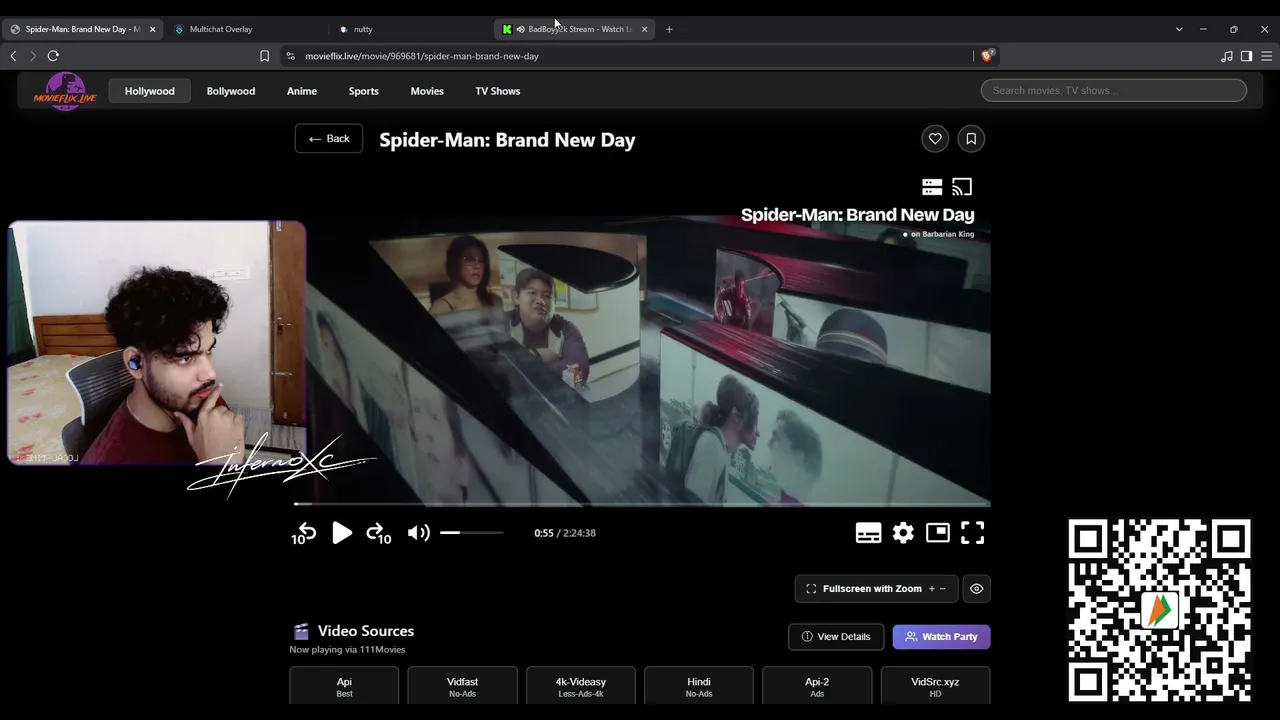This screenshot has width=1280, height=720.
Task: Open the browser main menu
Action: (1266, 56)
